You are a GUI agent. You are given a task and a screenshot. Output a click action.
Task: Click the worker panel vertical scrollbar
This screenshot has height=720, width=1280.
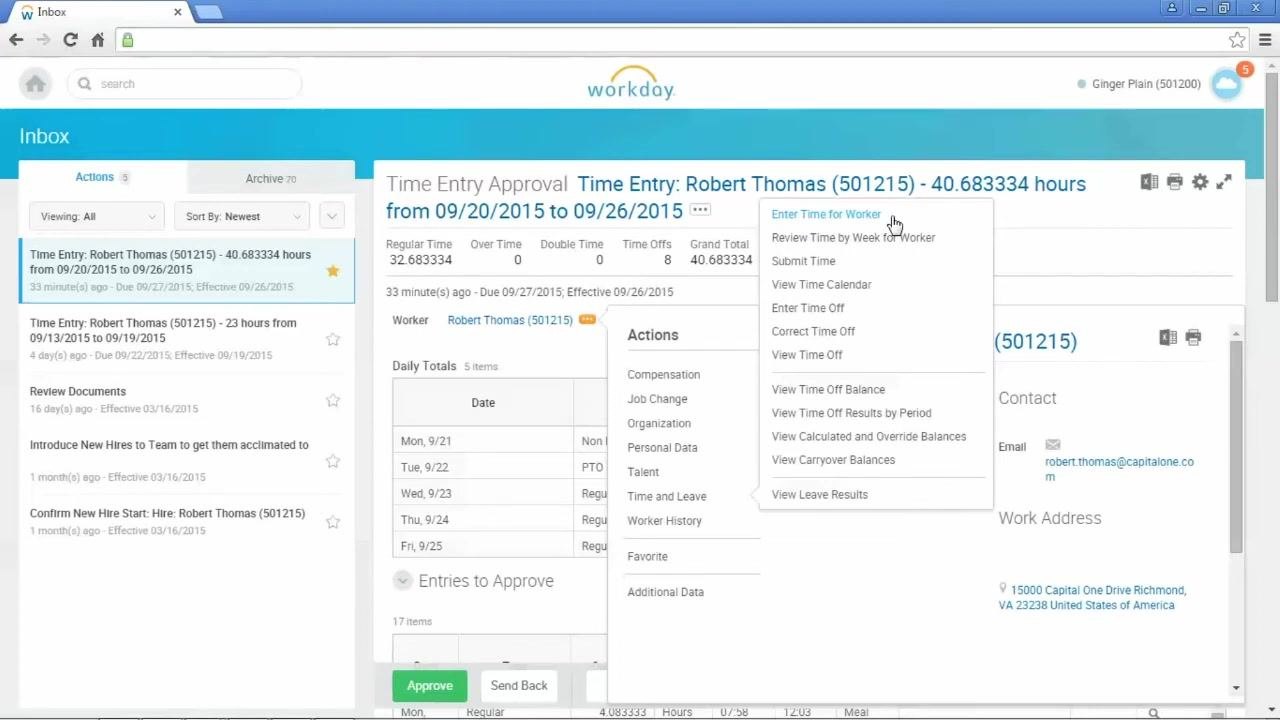tap(1236, 447)
